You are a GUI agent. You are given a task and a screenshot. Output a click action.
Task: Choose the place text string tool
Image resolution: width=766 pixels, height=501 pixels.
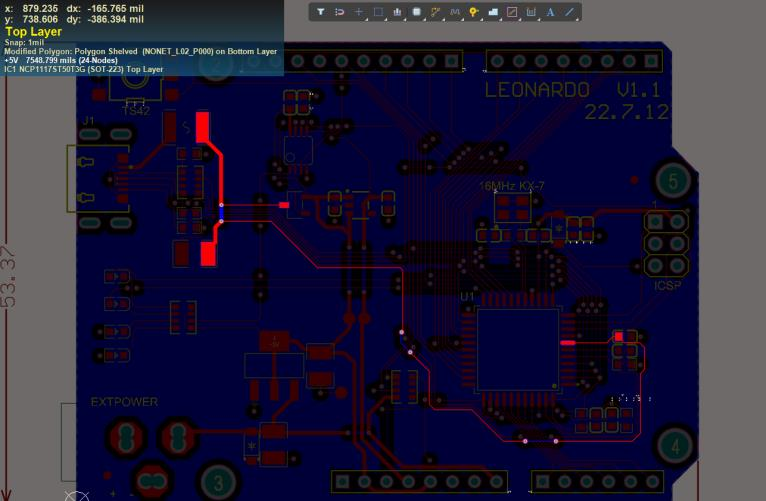click(x=550, y=12)
